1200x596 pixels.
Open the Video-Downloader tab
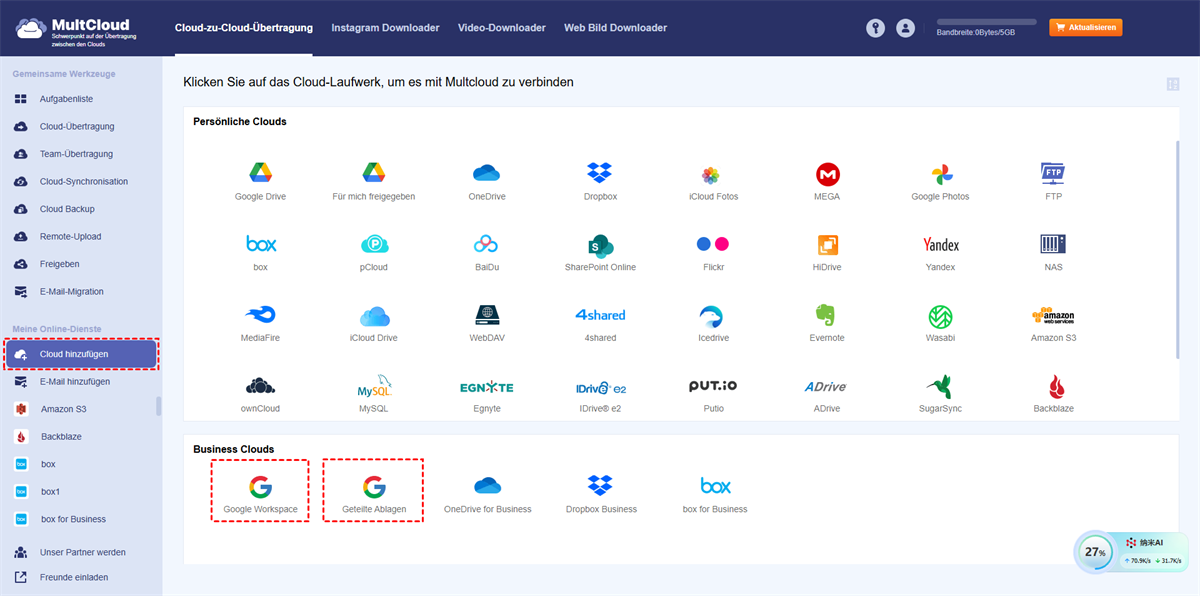click(502, 28)
